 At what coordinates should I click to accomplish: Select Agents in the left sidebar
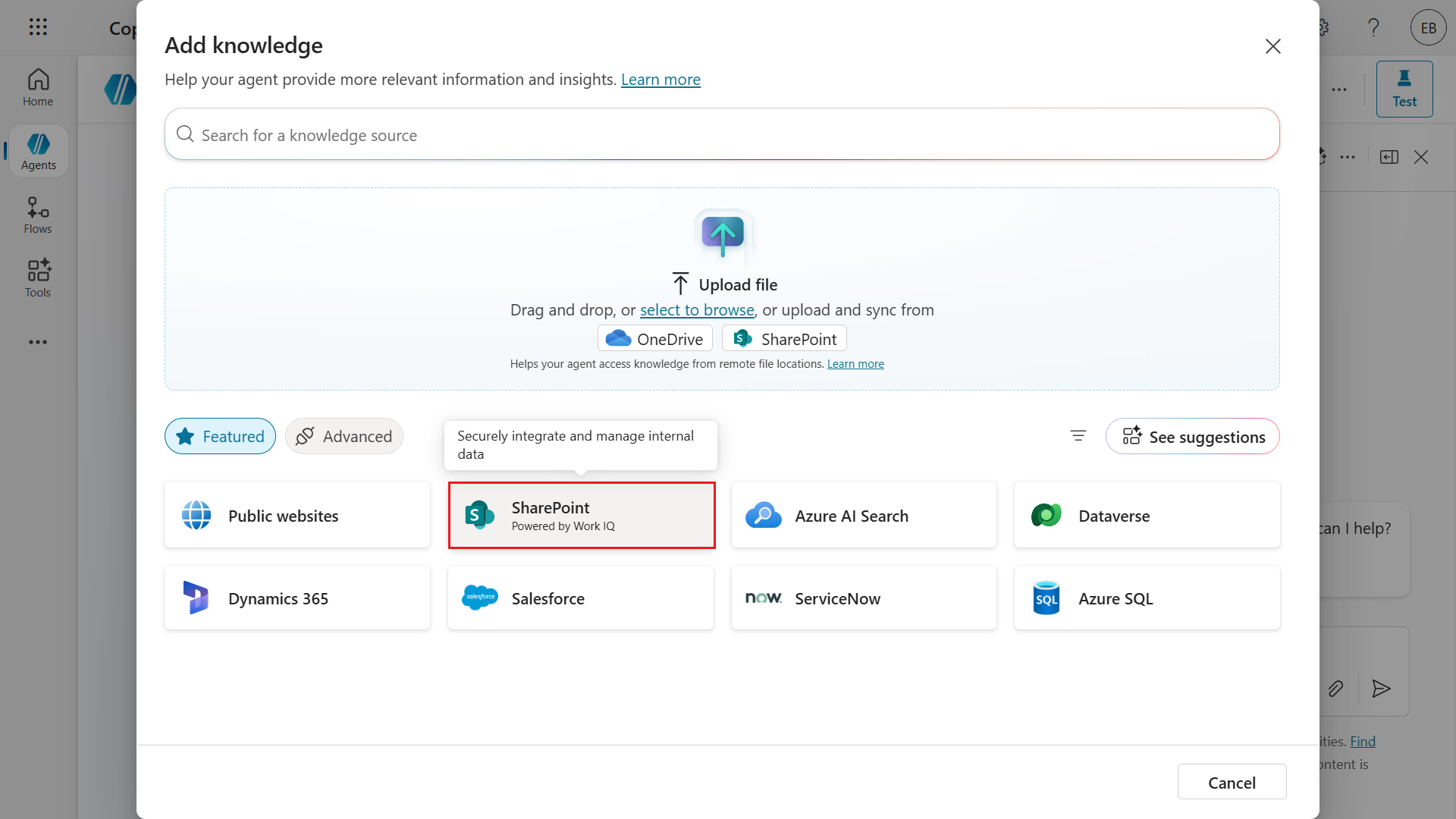tap(38, 150)
